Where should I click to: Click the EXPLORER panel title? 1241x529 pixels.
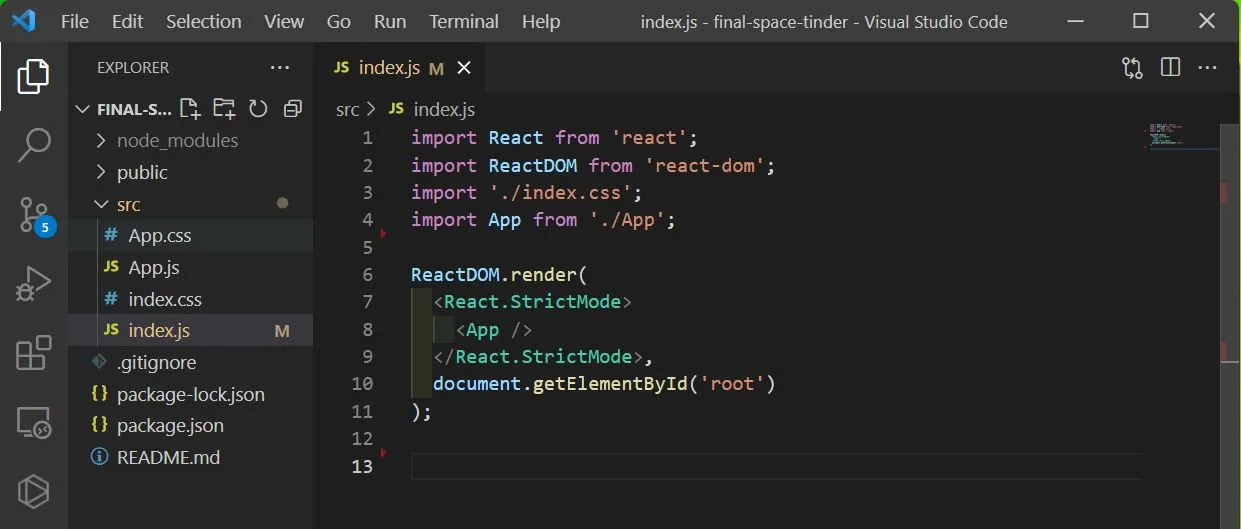[133, 68]
